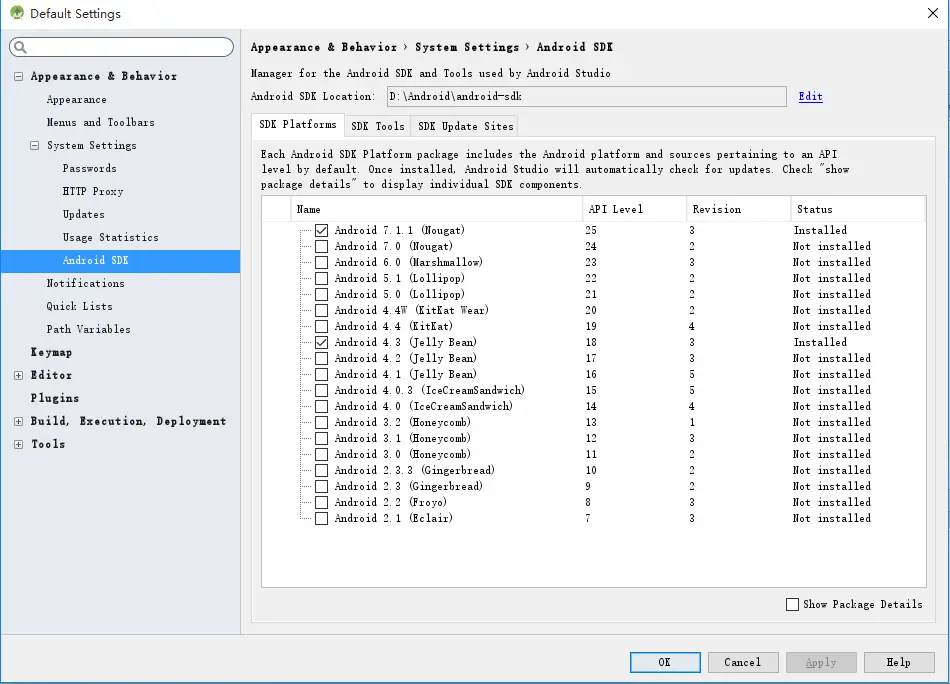Sort by Name column header

pos(436,209)
